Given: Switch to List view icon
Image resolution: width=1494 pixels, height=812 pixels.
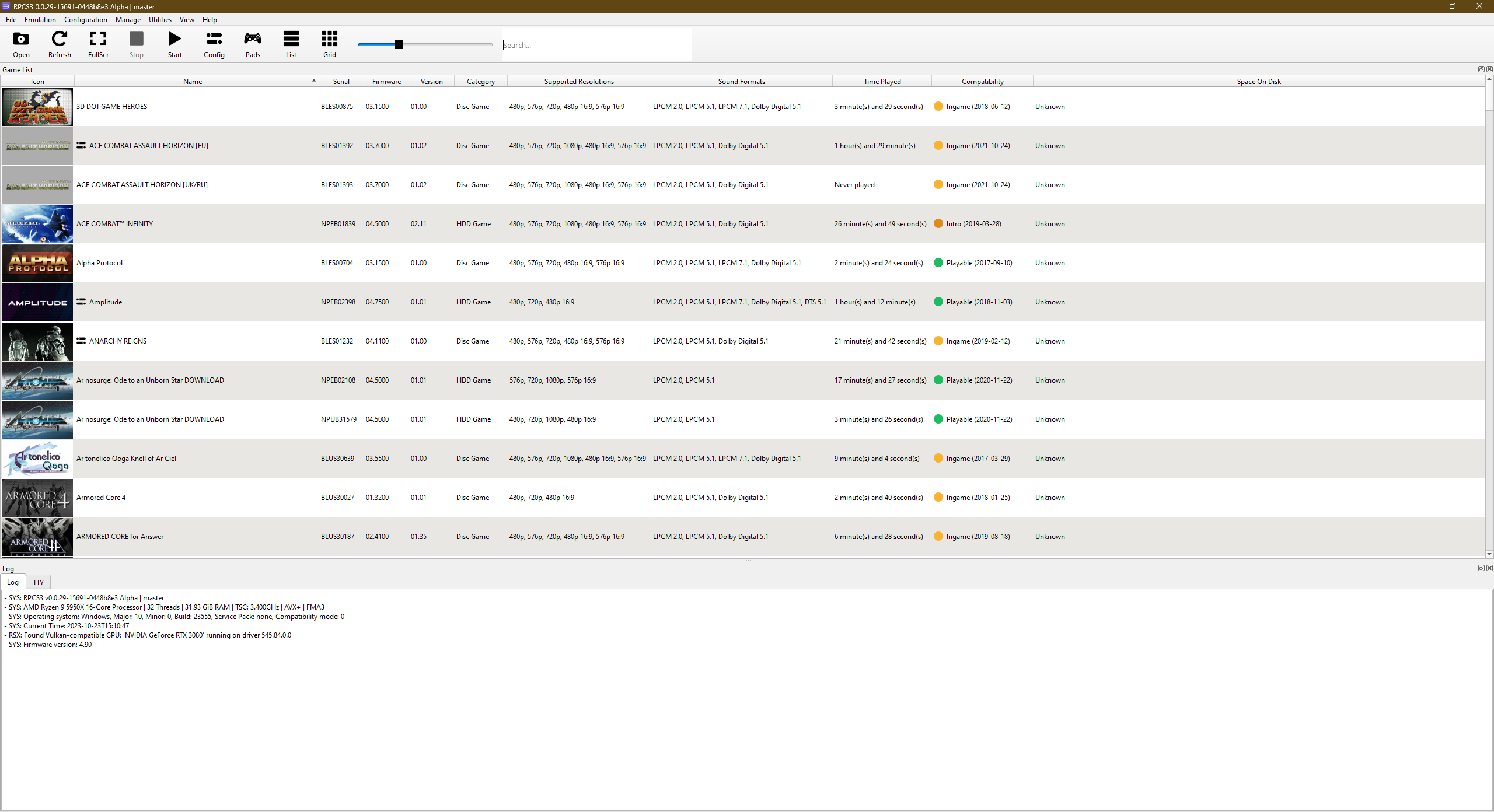Looking at the screenshot, I should 291,44.
